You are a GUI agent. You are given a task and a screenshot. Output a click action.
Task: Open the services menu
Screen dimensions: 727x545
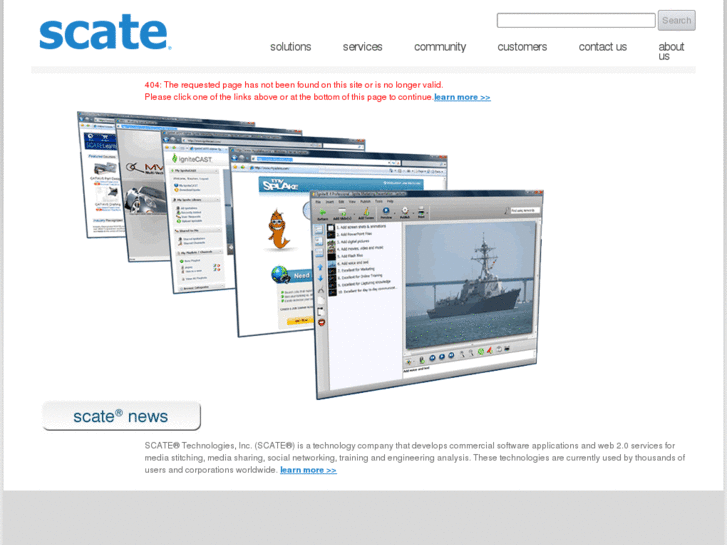point(363,47)
